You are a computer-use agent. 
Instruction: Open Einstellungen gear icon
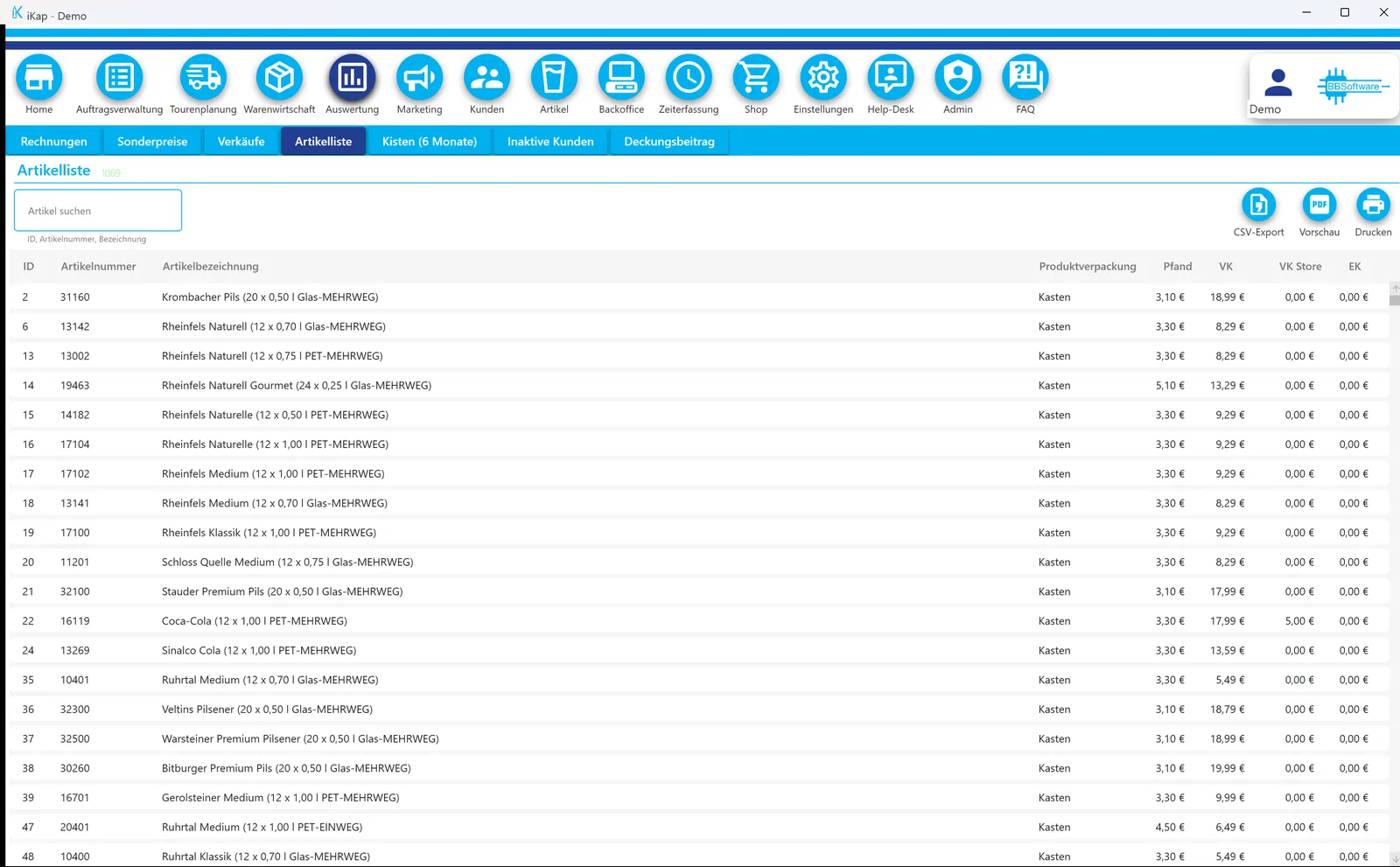coord(823,78)
